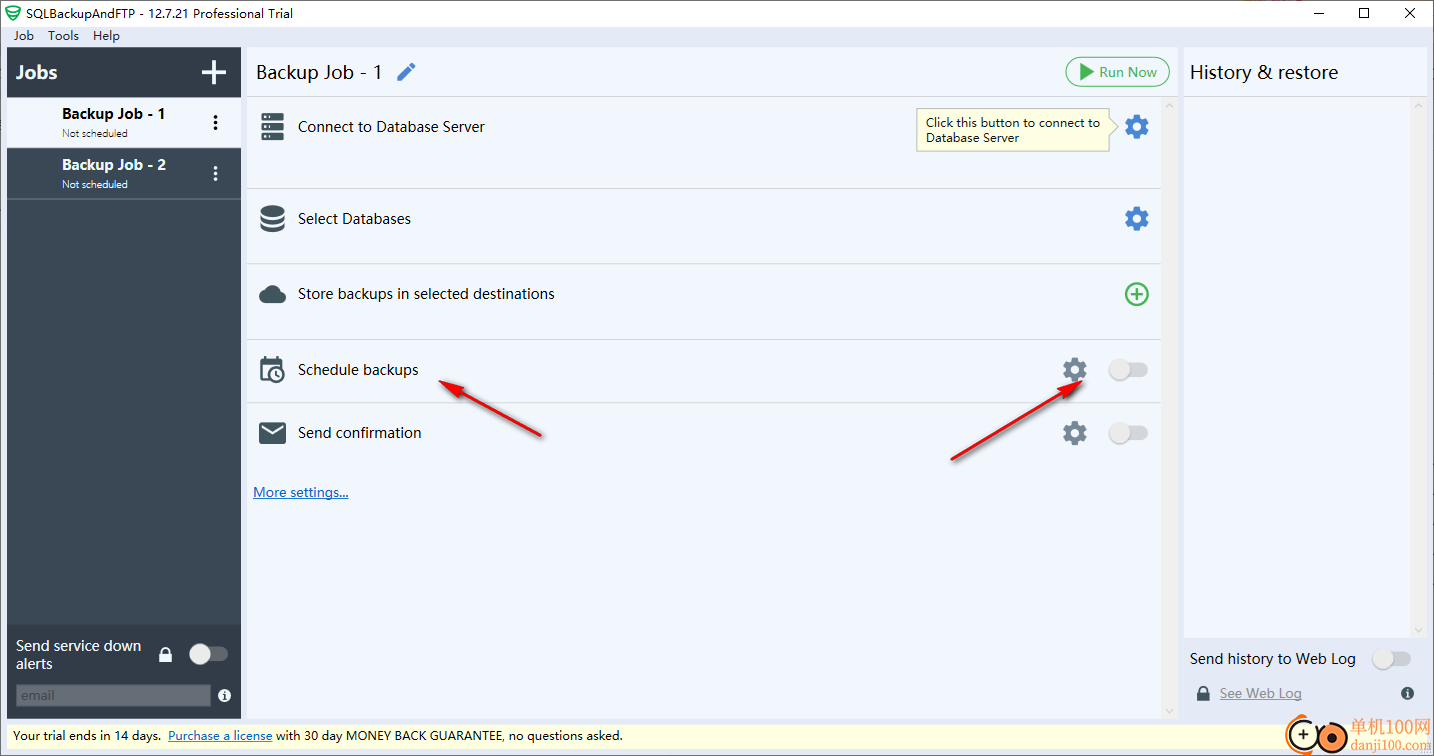The width and height of the screenshot is (1434, 756).
Task: Maximize the SQLBackupAndFTP window
Action: 1364,13
